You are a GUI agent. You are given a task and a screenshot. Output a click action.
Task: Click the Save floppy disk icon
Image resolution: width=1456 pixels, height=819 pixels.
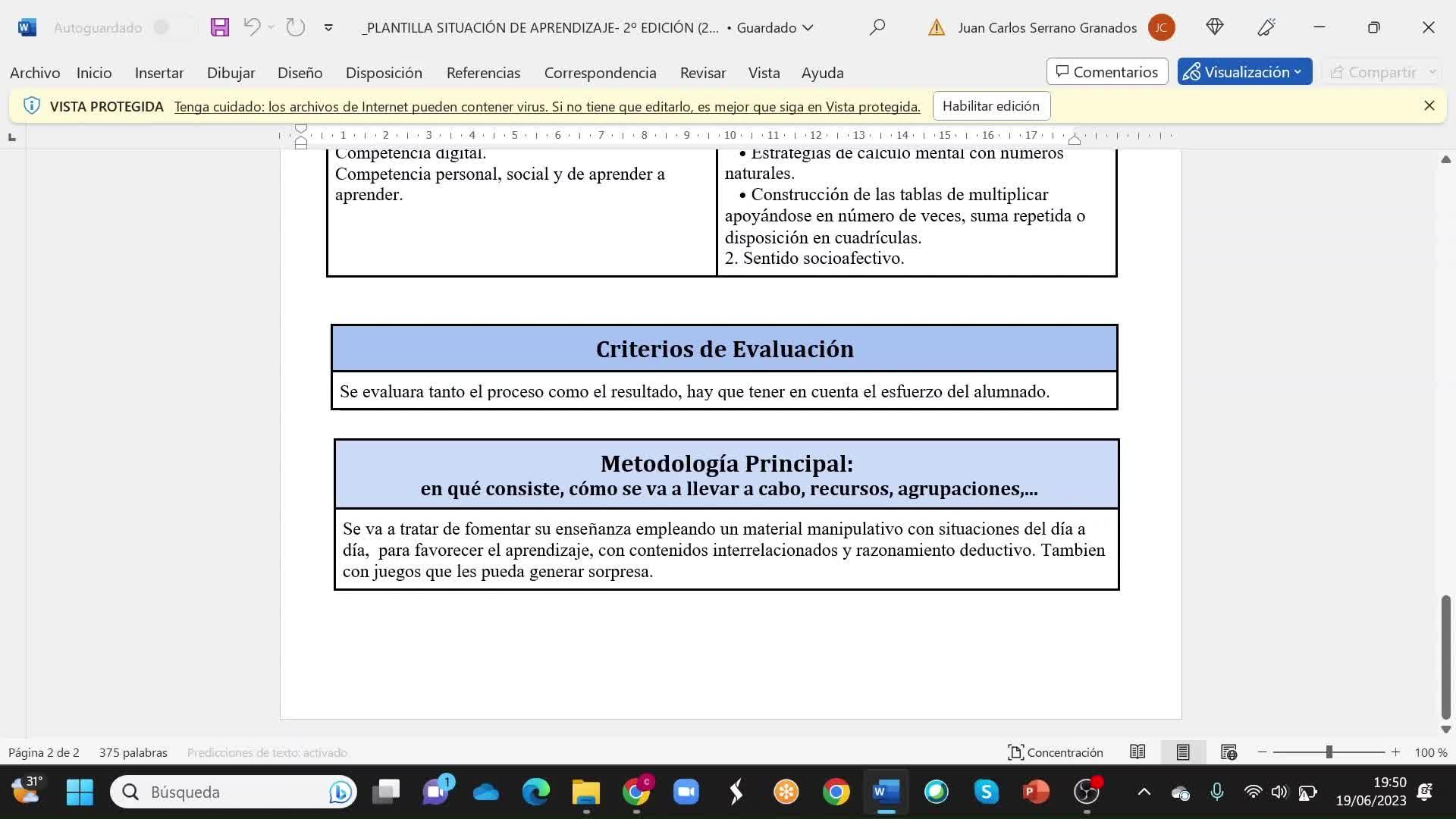click(220, 27)
